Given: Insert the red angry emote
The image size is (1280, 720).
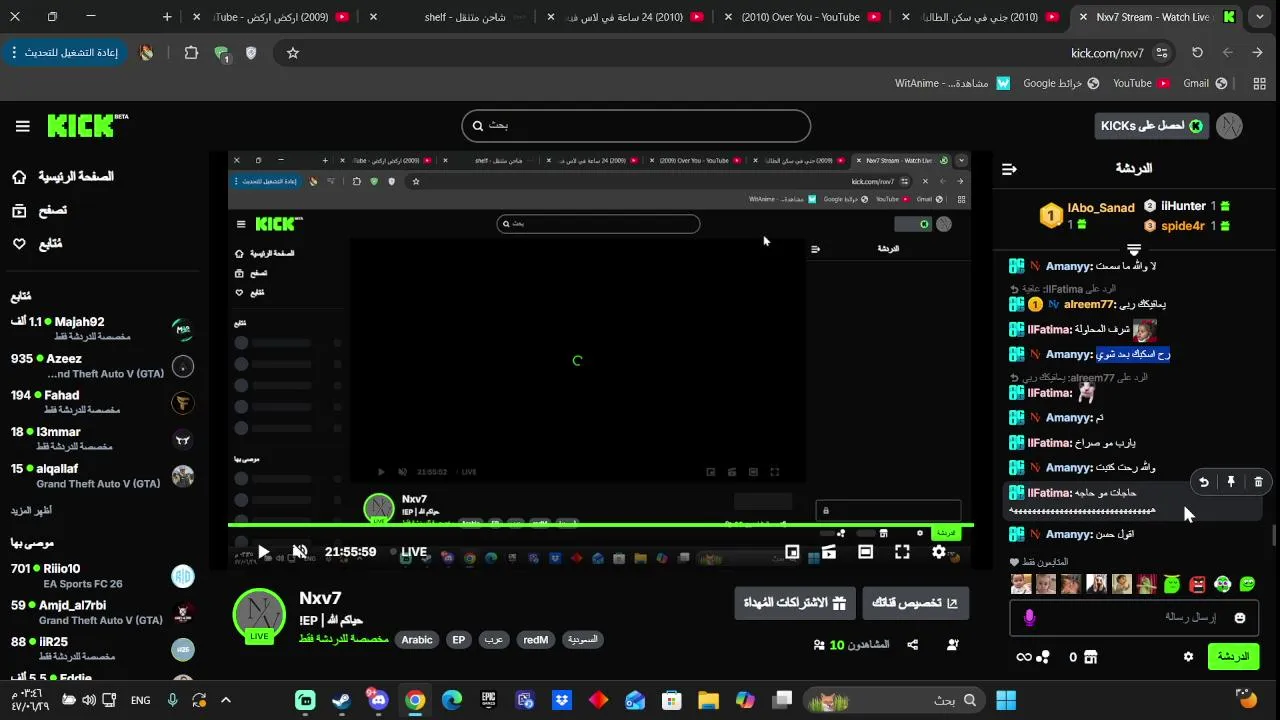Looking at the screenshot, I should [x=1197, y=584].
